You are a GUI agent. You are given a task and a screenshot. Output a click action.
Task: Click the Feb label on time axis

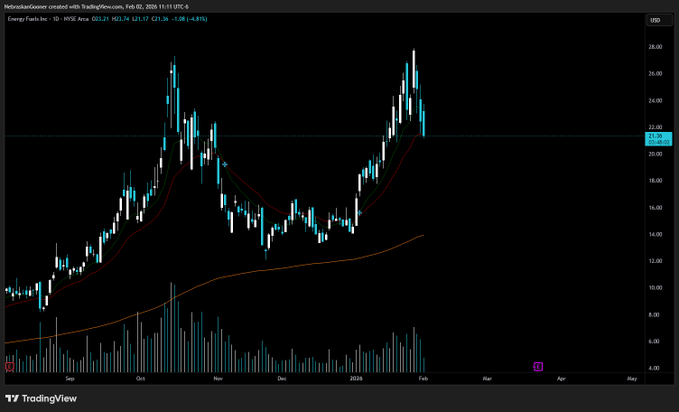[x=423, y=380]
